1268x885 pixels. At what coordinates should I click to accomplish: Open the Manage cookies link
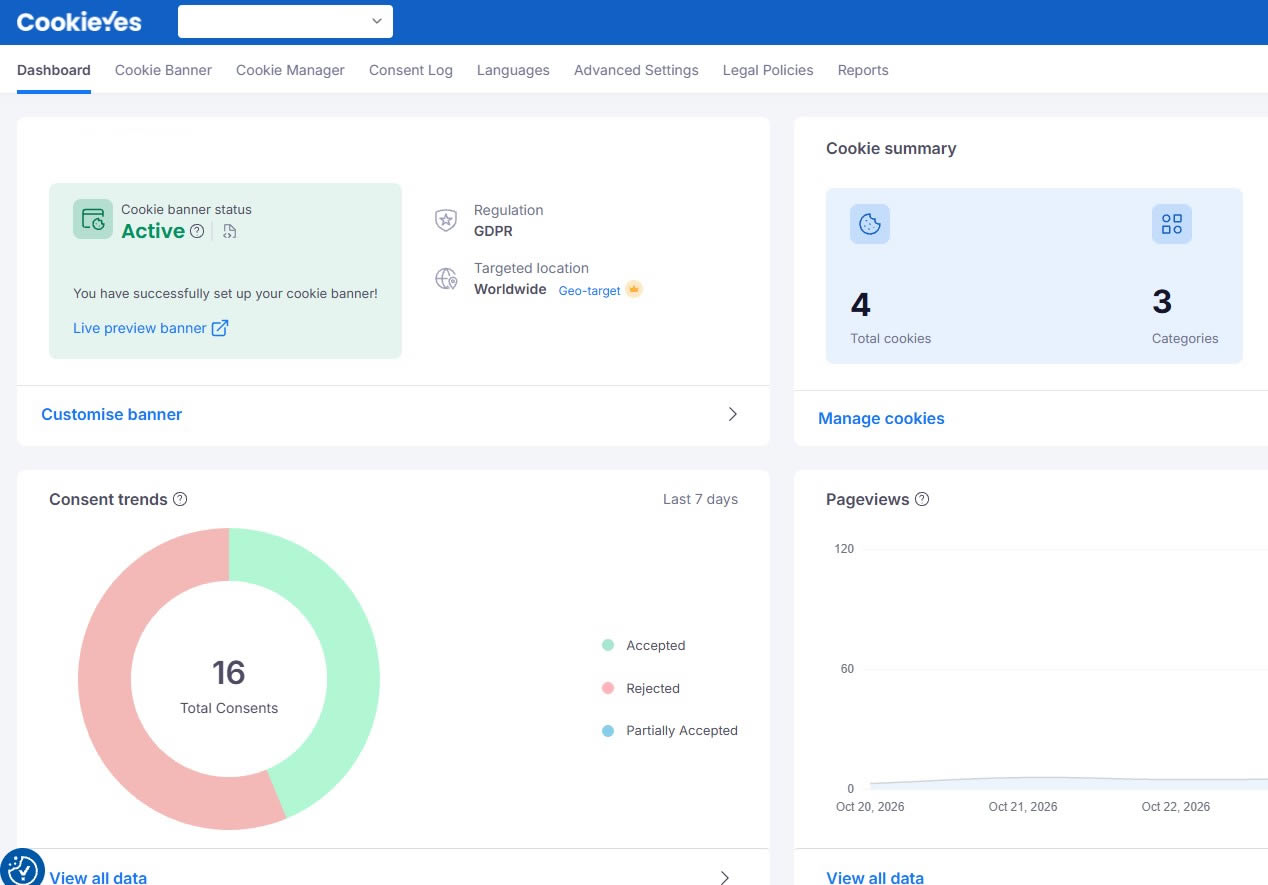coord(881,418)
